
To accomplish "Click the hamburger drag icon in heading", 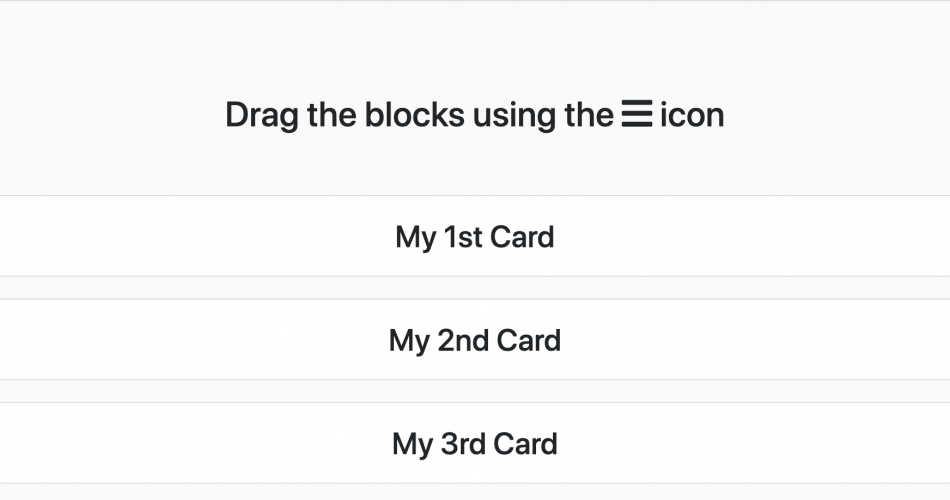I will tap(636, 115).
